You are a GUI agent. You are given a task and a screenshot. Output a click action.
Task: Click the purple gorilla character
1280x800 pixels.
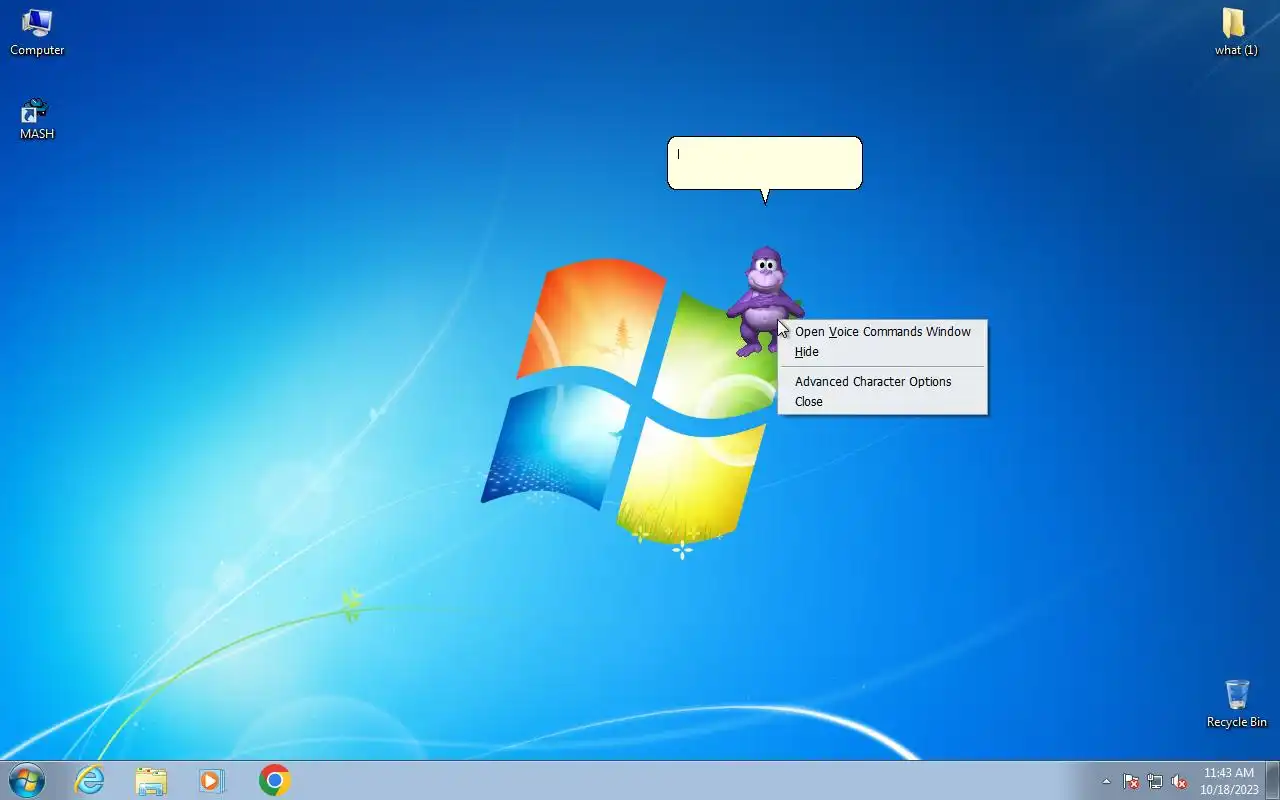pos(764,301)
